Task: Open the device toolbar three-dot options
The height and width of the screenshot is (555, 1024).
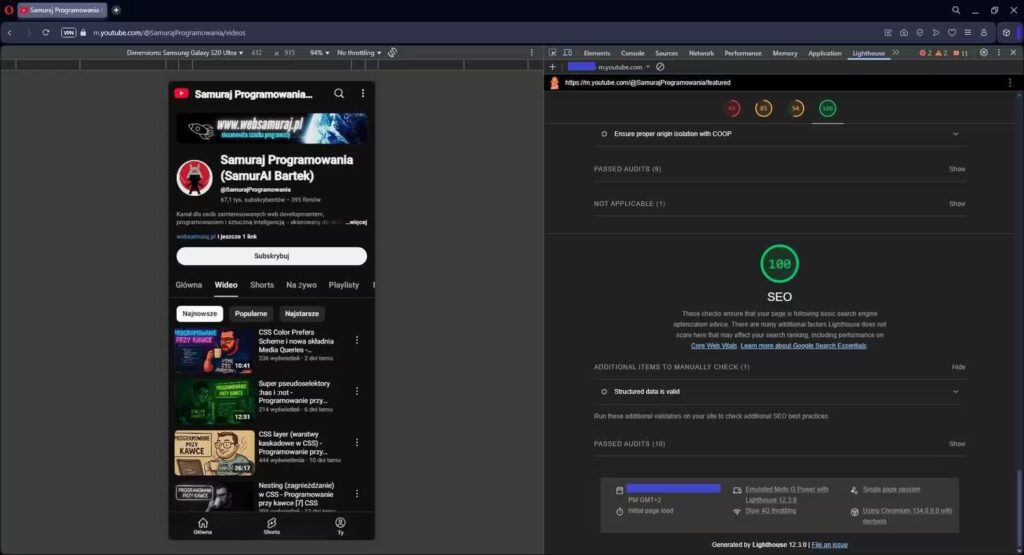Action: [532, 52]
